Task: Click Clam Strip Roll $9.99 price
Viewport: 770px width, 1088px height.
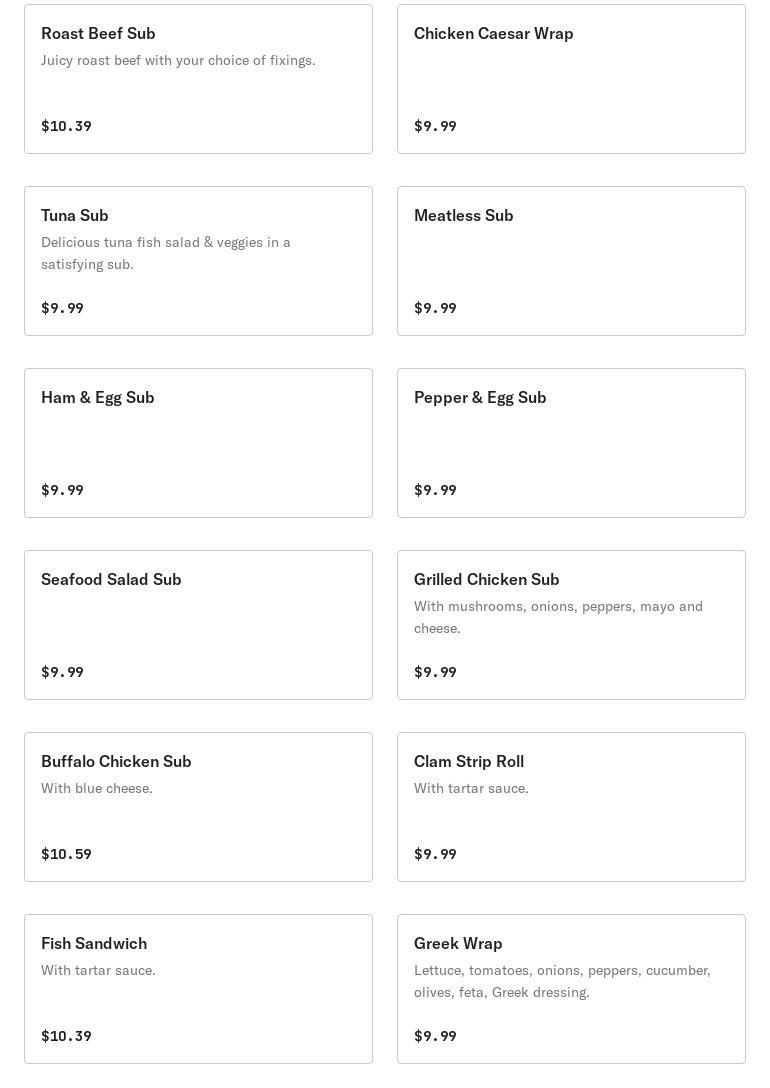Action: (x=435, y=854)
